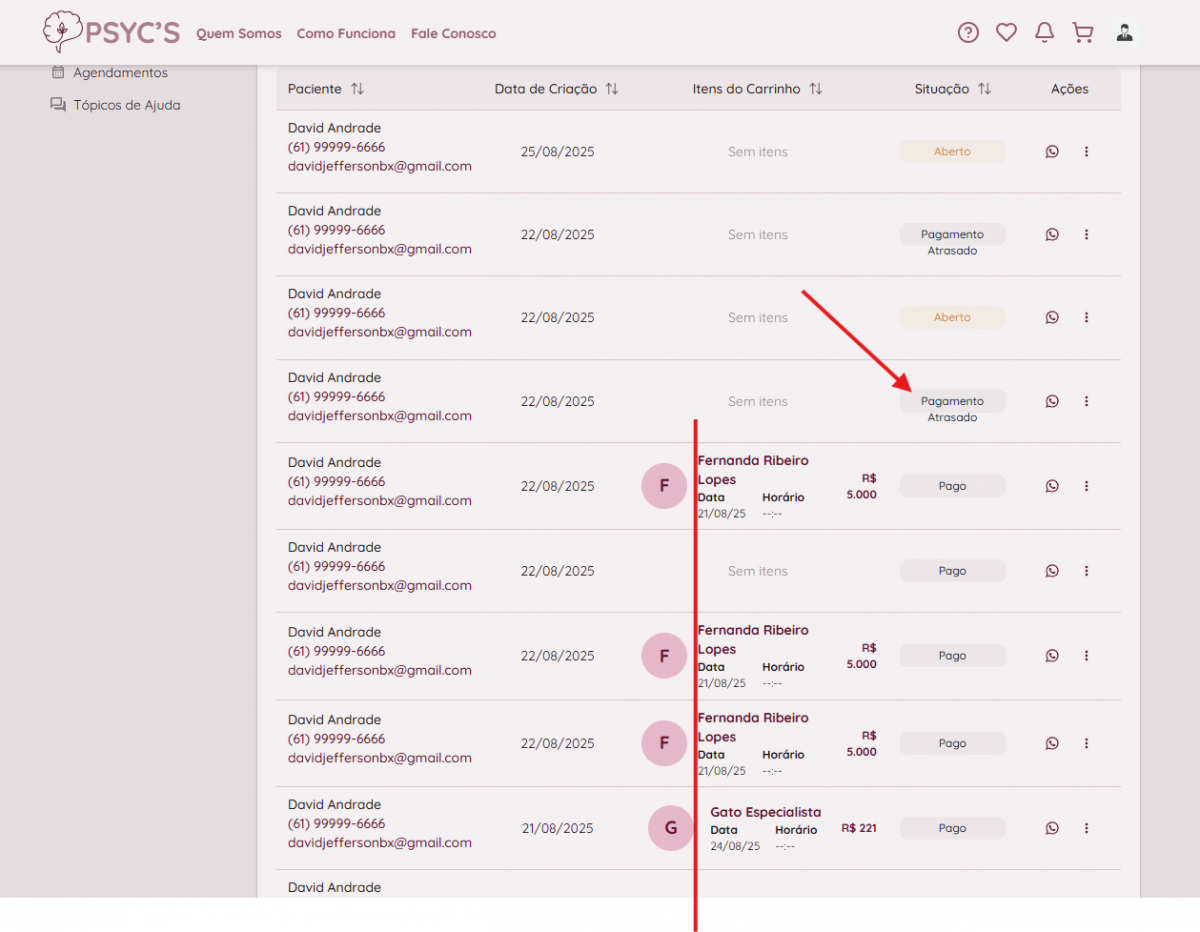Click the user profile avatar
Viewport: 1200px width, 932px height.
pyautogui.click(x=1125, y=33)
